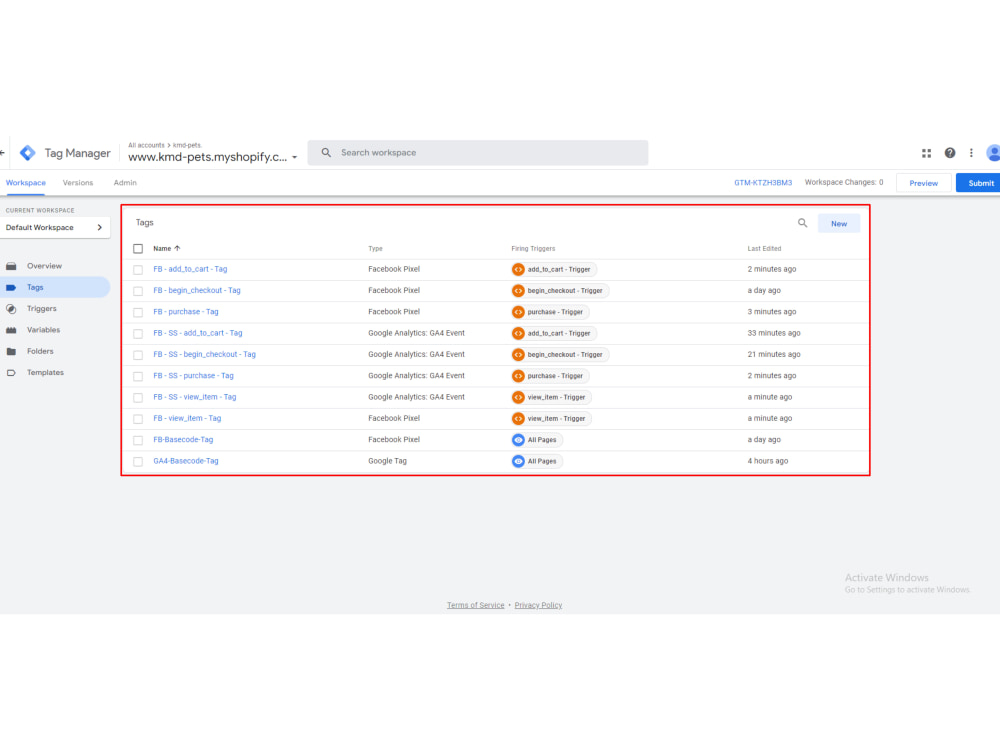Click the trigger icon for FB - SS - purchase - Tag
Viewport: 1000px width, 750px height.
coord(518,376)
